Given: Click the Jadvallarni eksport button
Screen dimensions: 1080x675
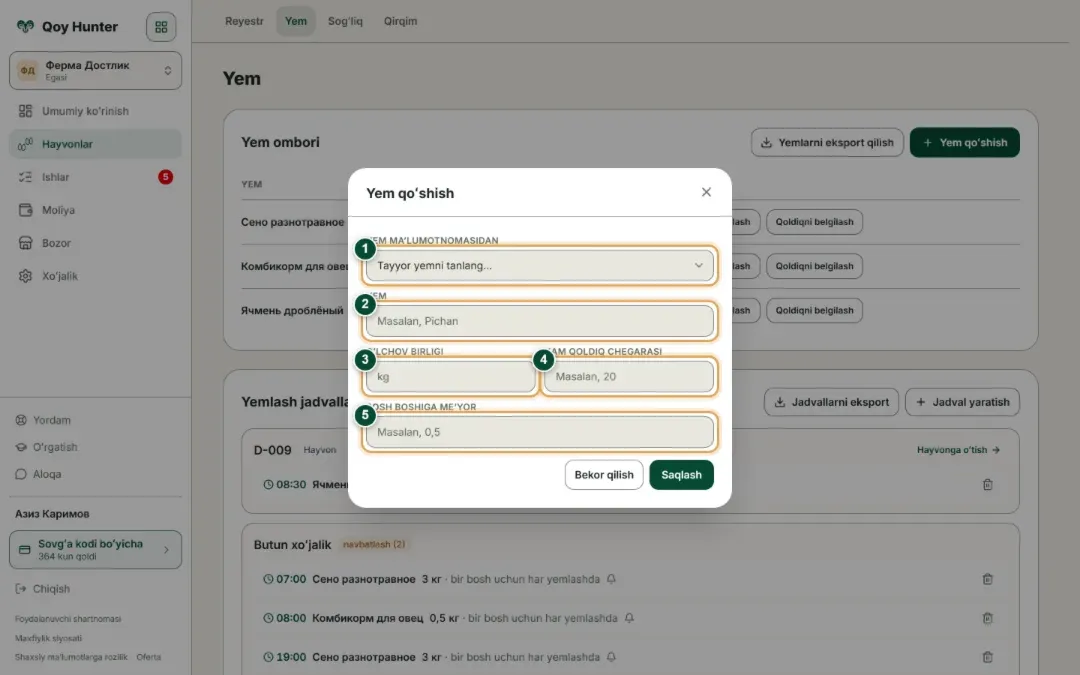Looking at the screenshot, I should coord(831,402).
